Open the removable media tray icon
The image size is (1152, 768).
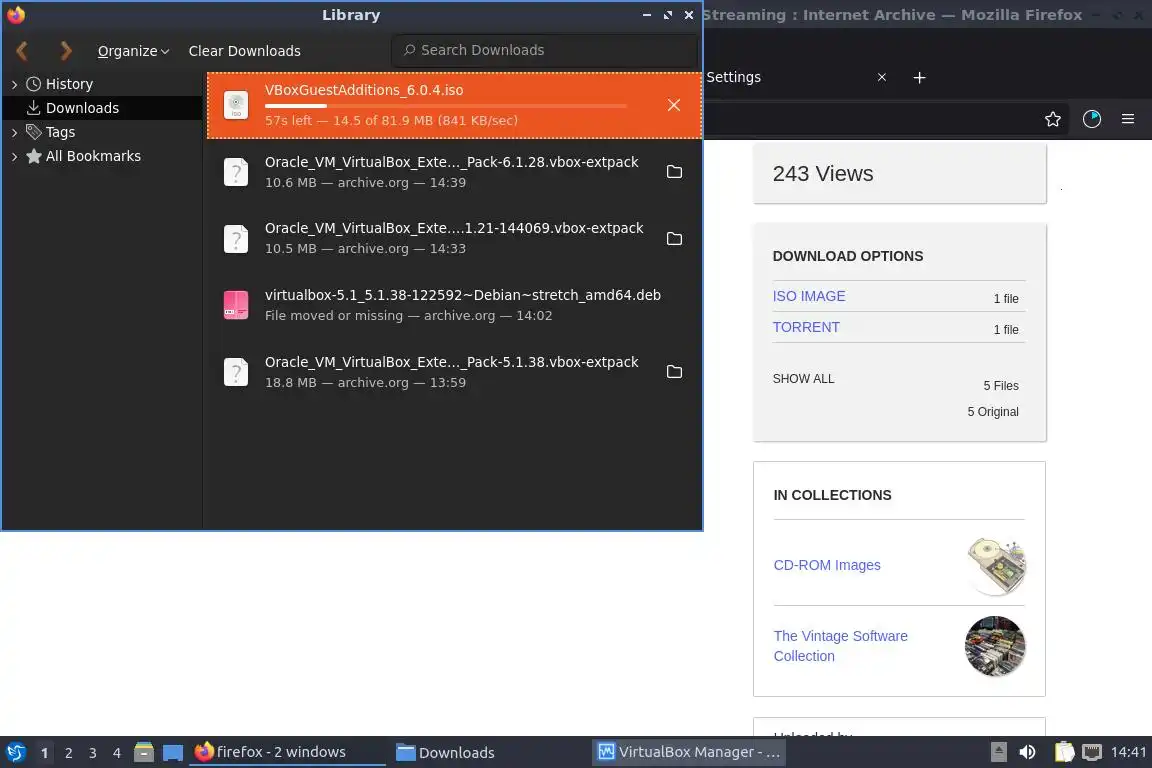point(998,752)
